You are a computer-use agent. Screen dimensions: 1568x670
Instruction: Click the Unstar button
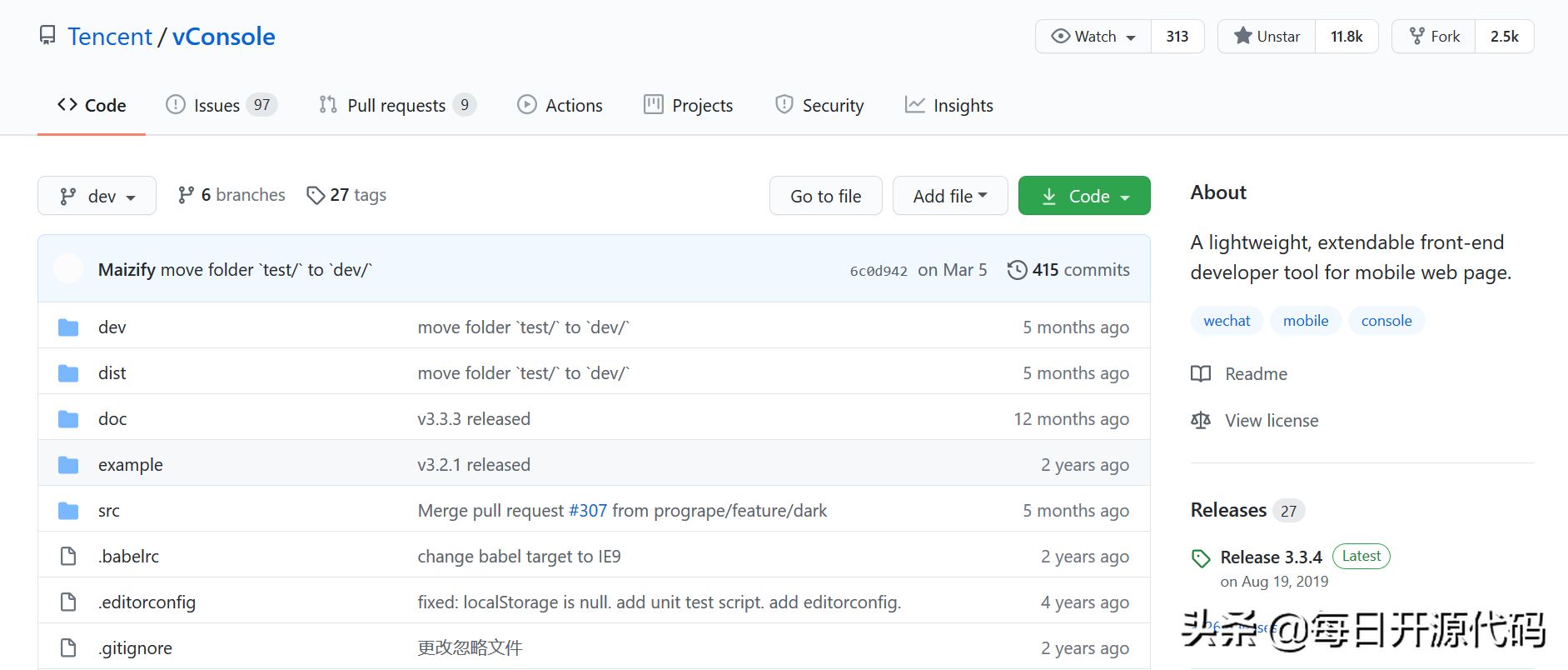pos(1267,37)
